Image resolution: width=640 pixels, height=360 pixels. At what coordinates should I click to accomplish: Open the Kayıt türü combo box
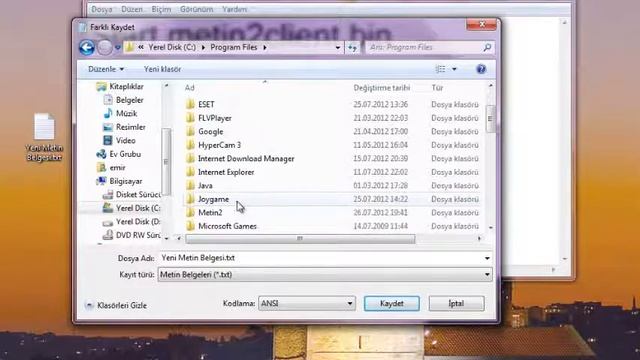tap(325, 275)
